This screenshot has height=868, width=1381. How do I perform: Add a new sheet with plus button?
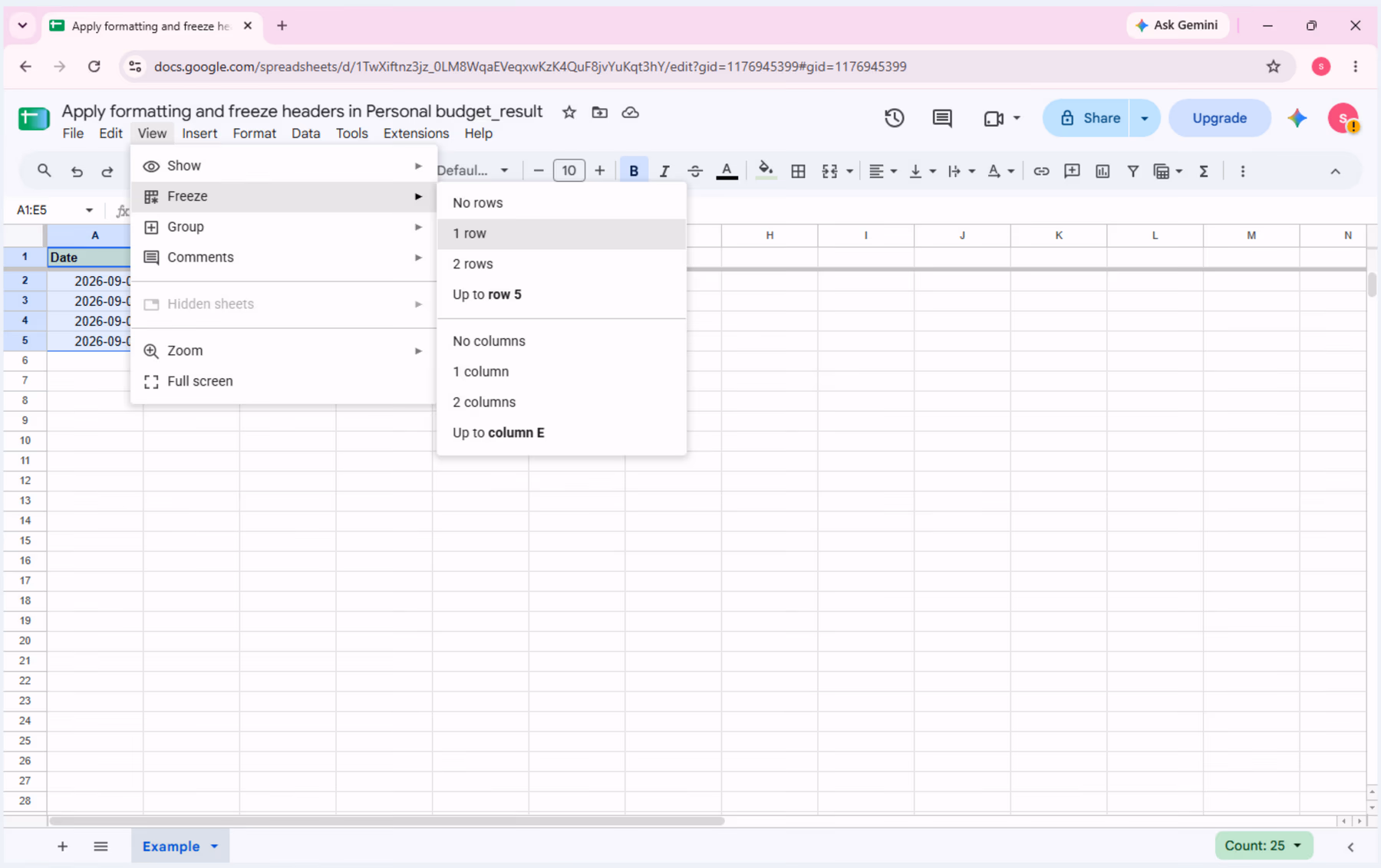63,847
